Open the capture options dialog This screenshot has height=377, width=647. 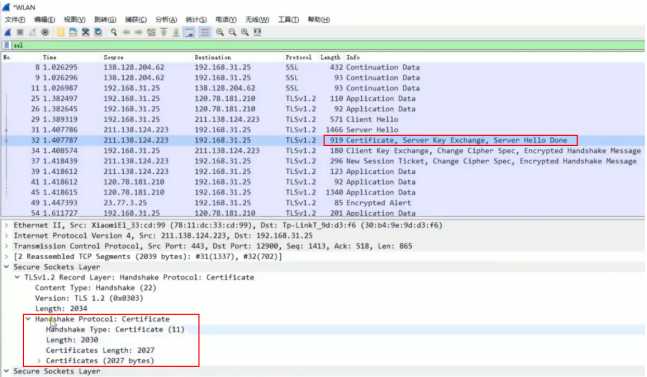(x=45, y=32)
